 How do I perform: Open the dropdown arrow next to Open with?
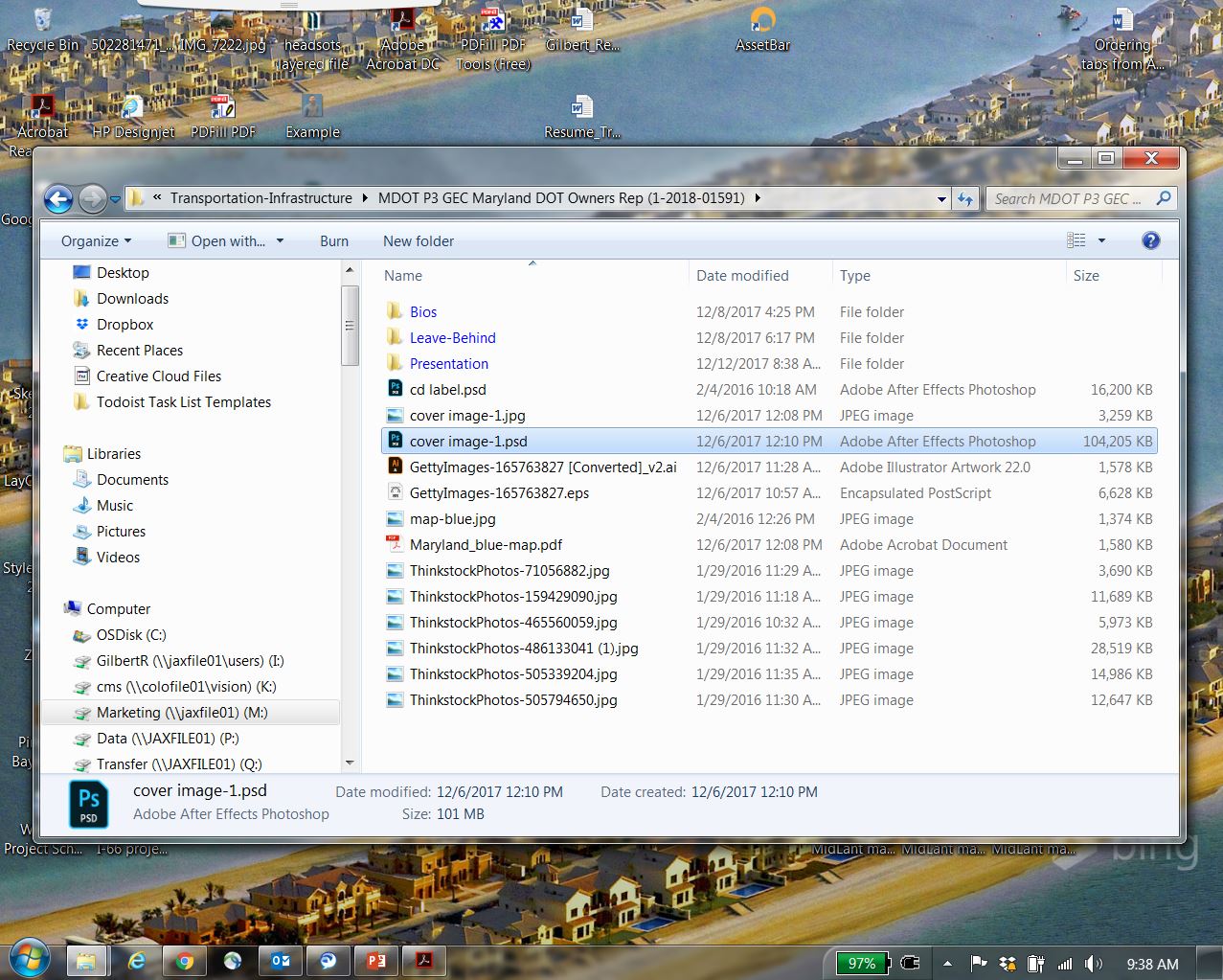(x=280, y=241)
